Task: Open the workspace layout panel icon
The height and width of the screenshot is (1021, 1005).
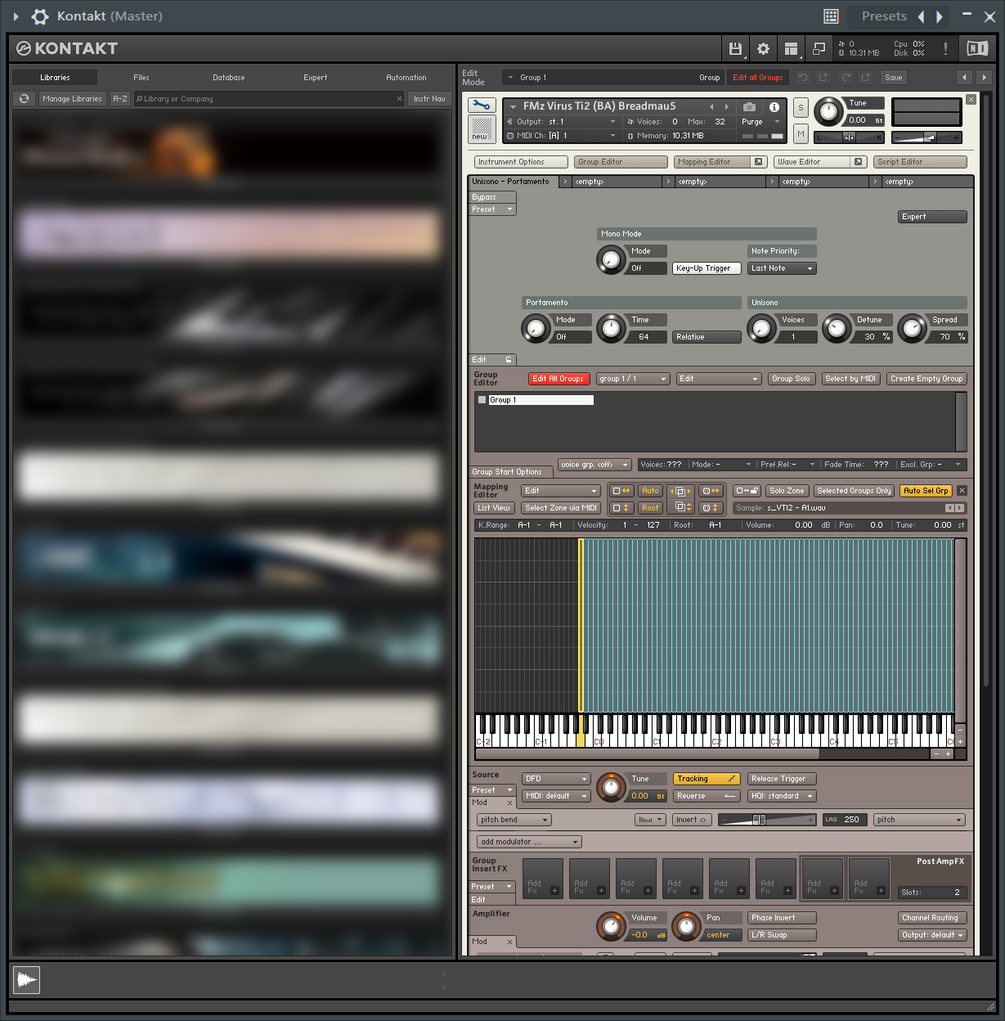Action: click(x=791, y=49)
